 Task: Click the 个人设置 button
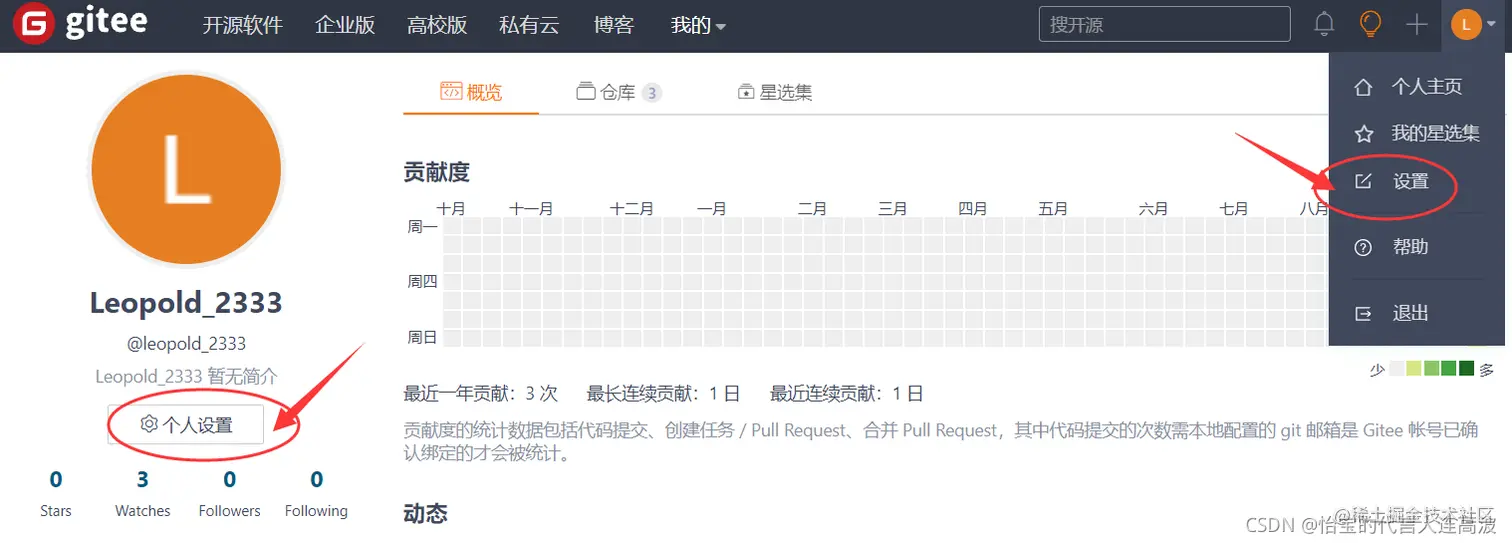click(x=186, y=425)
